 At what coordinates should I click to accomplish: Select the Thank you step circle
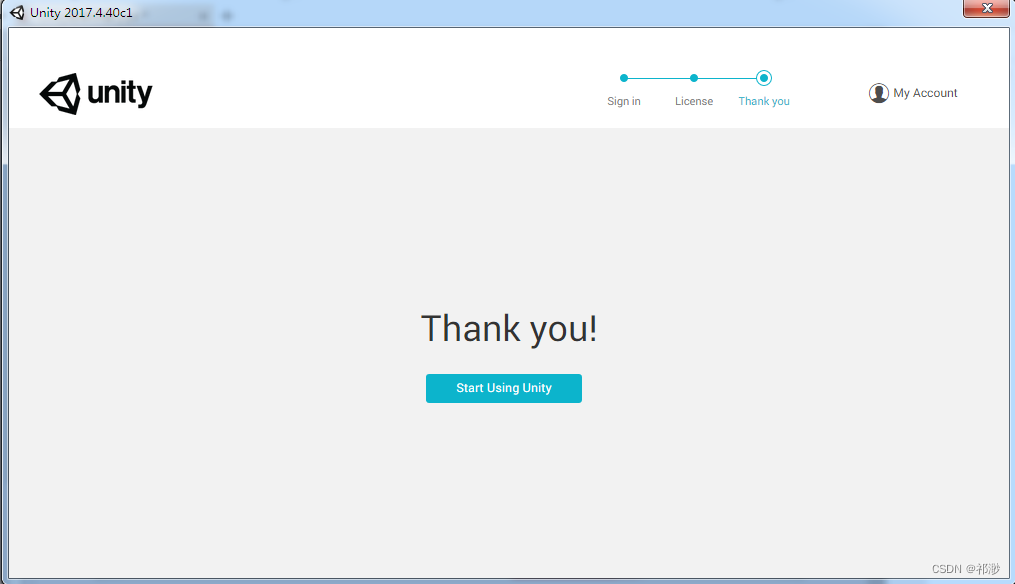(x=764, y=78)
